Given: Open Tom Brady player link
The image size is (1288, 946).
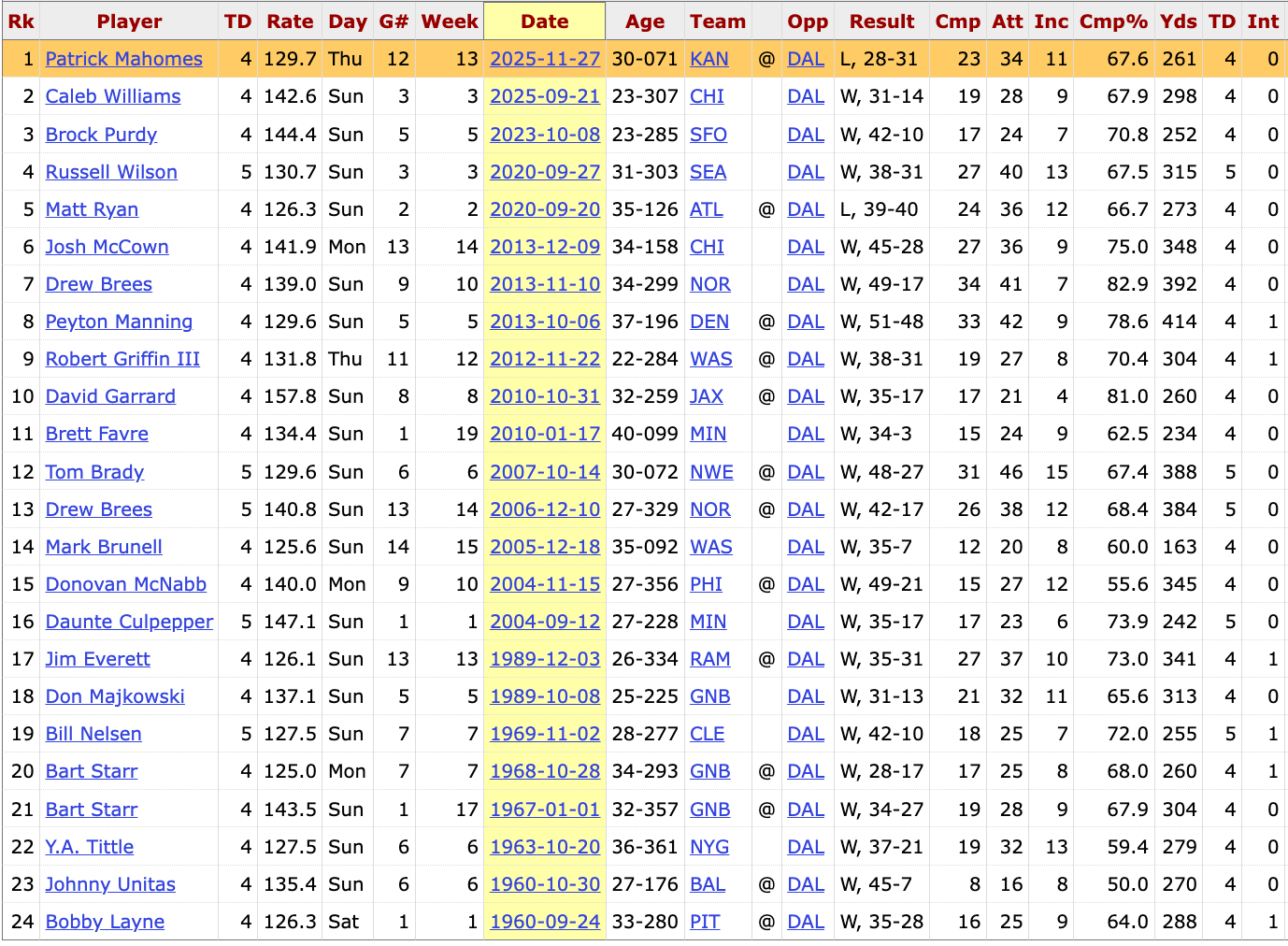Looking at the screenshot, I should point(94,472).
